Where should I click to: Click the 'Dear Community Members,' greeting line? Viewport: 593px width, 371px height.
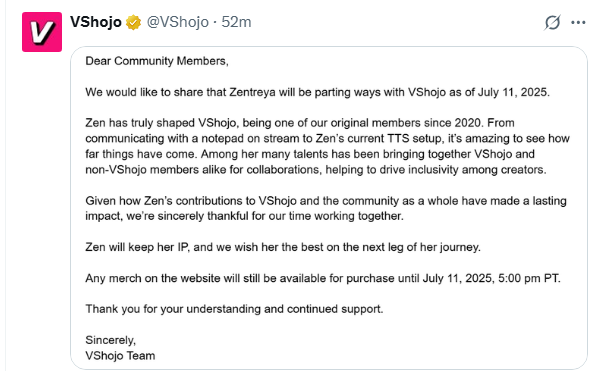click(x=157, y=61)
